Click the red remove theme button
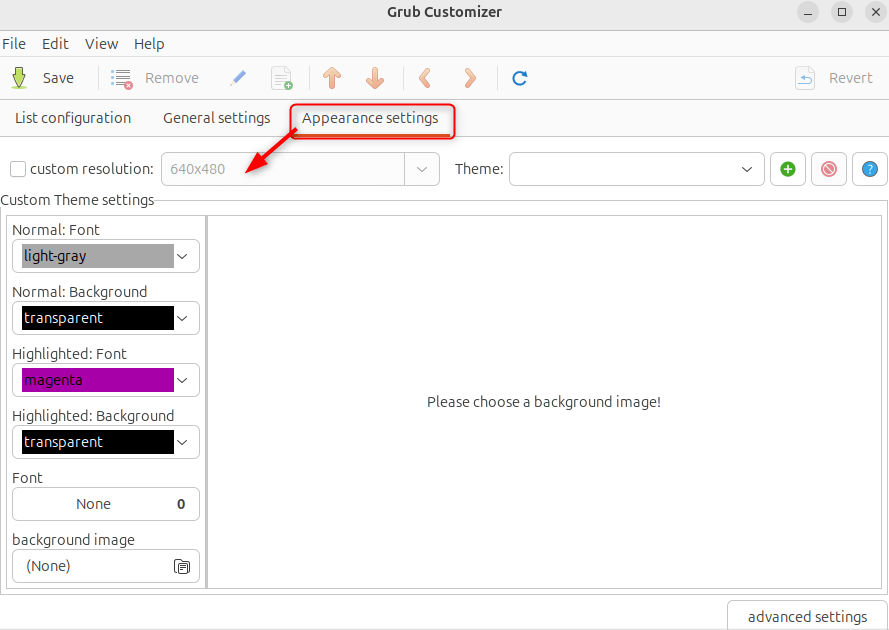The image size is (889, 630). 828,169
